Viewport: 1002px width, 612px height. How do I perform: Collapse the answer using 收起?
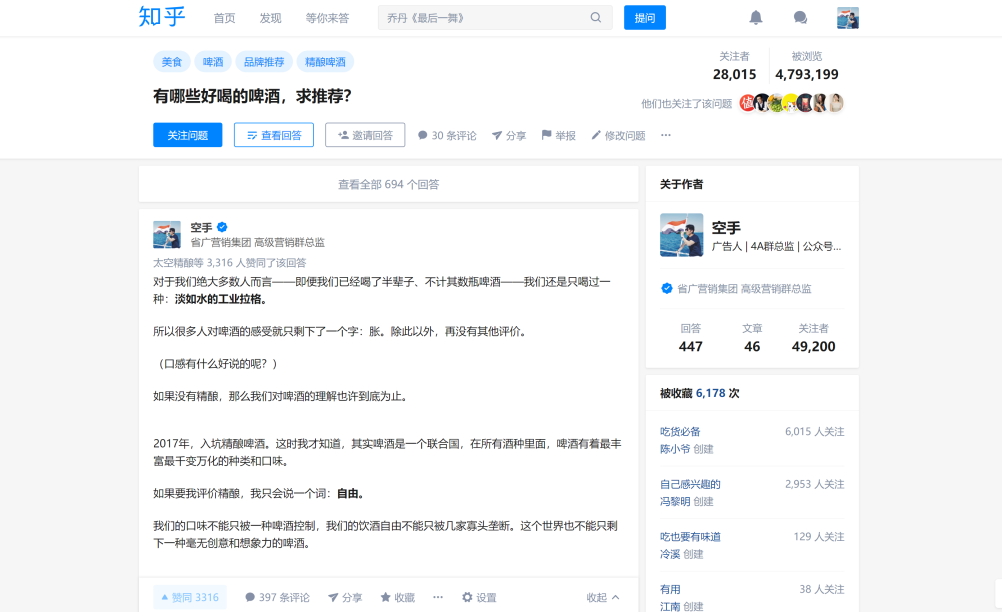pyautogui.click(x=603, y=597)
